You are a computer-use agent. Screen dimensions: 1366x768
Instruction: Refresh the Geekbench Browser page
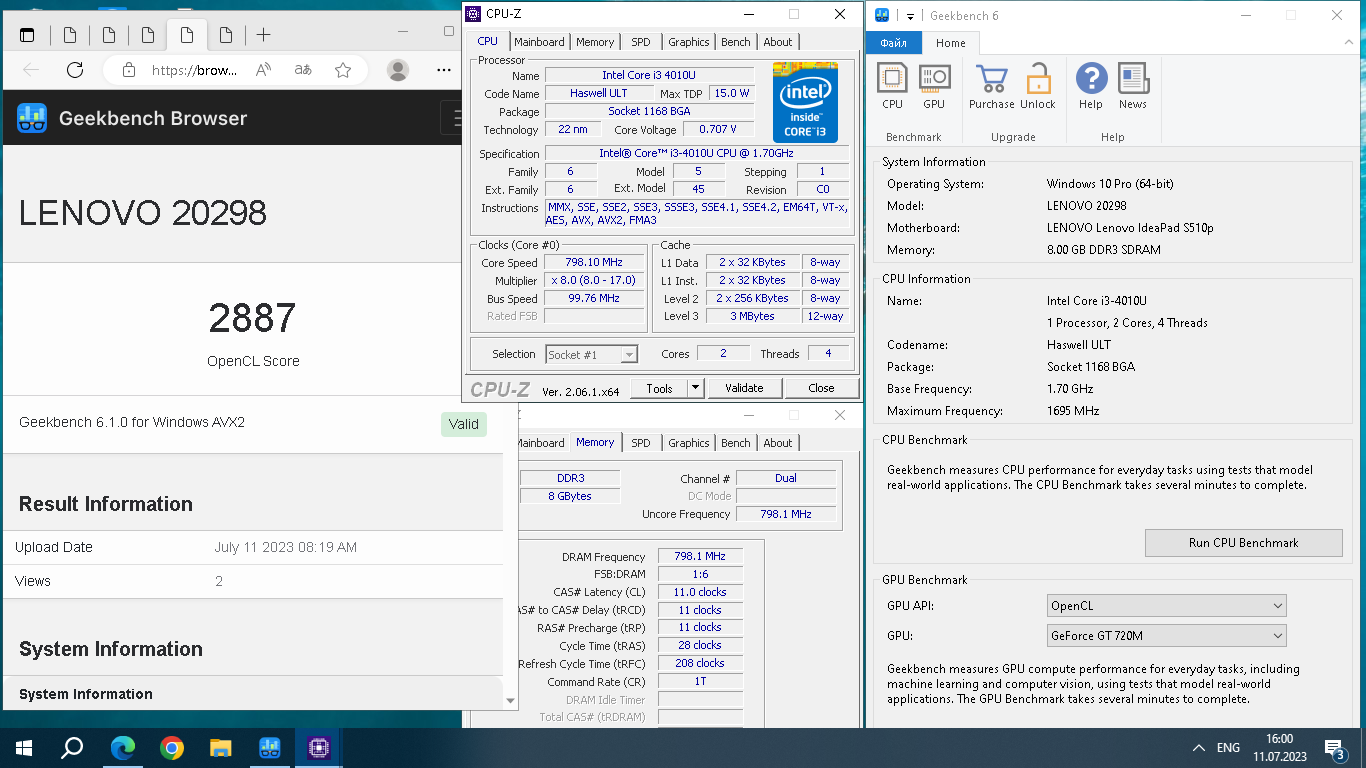click(75, 70)
